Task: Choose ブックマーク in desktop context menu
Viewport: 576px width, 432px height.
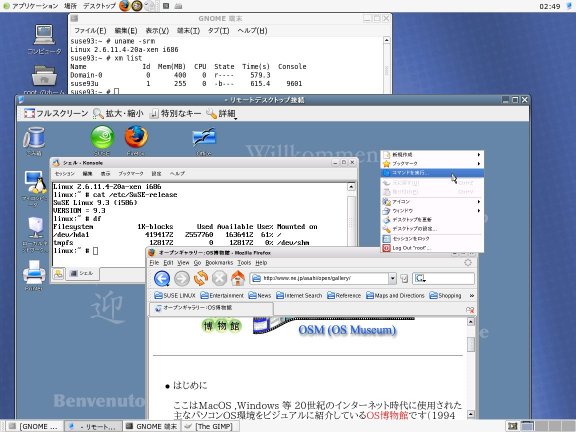Action: [432, 163]
